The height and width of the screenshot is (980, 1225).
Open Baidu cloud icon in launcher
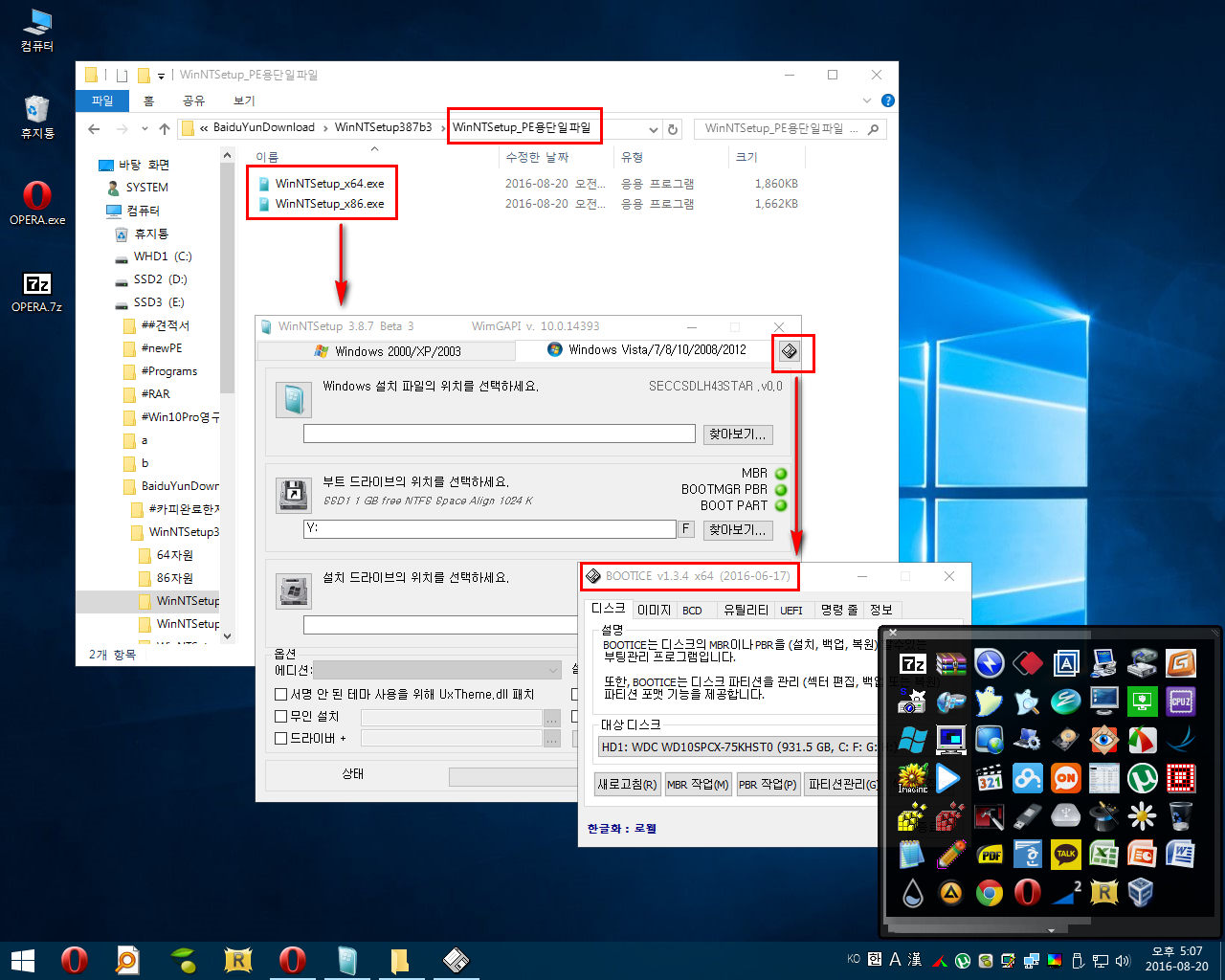1027,778
